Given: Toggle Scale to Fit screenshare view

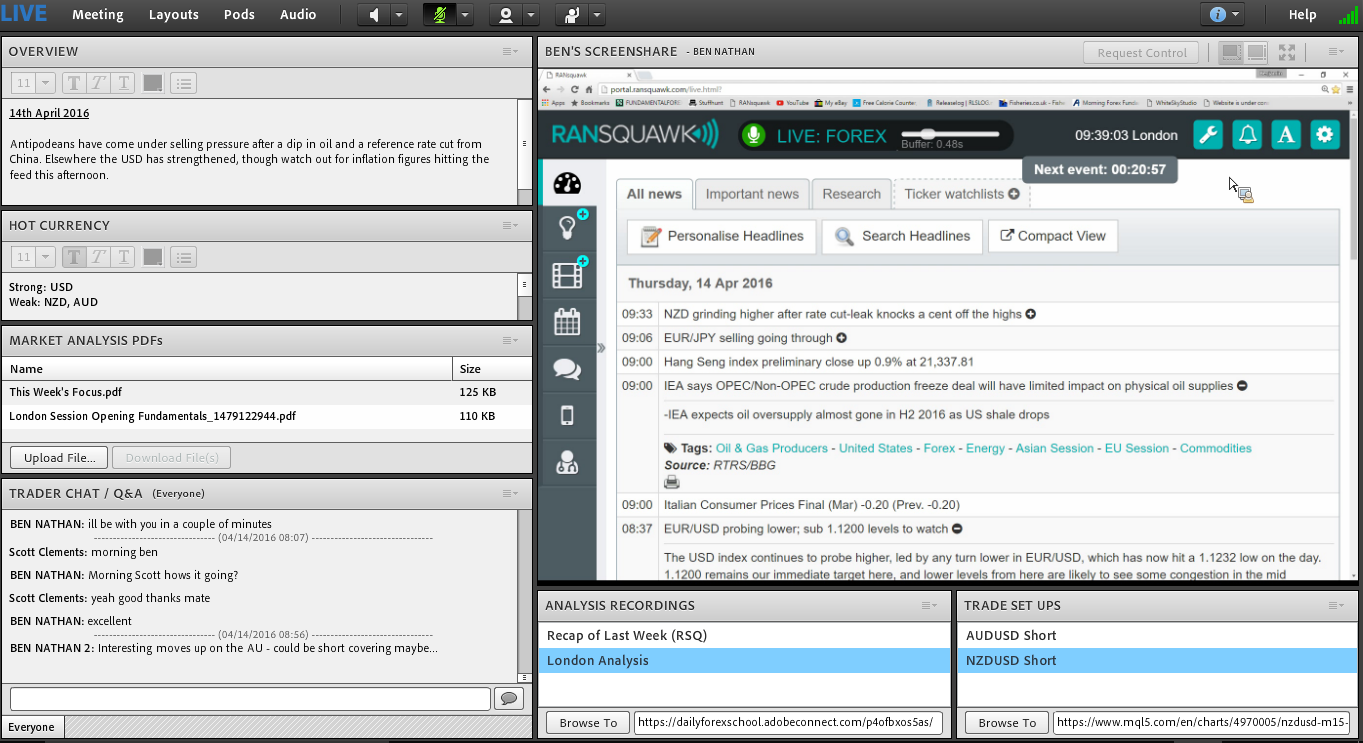Looking at the screenshot, I should click(1231, 52).
